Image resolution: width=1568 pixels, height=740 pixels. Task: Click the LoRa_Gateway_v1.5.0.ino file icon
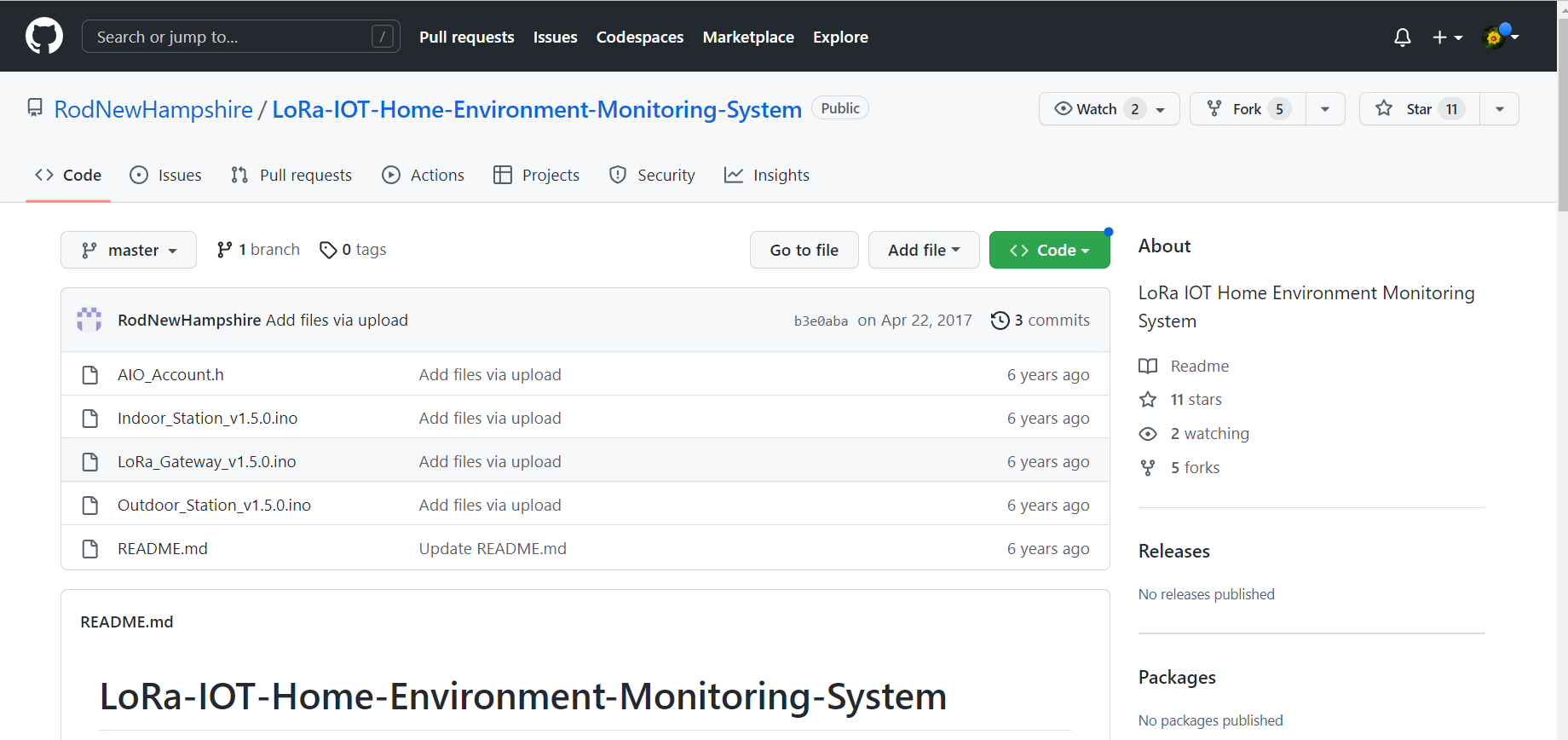pos(89,462)
